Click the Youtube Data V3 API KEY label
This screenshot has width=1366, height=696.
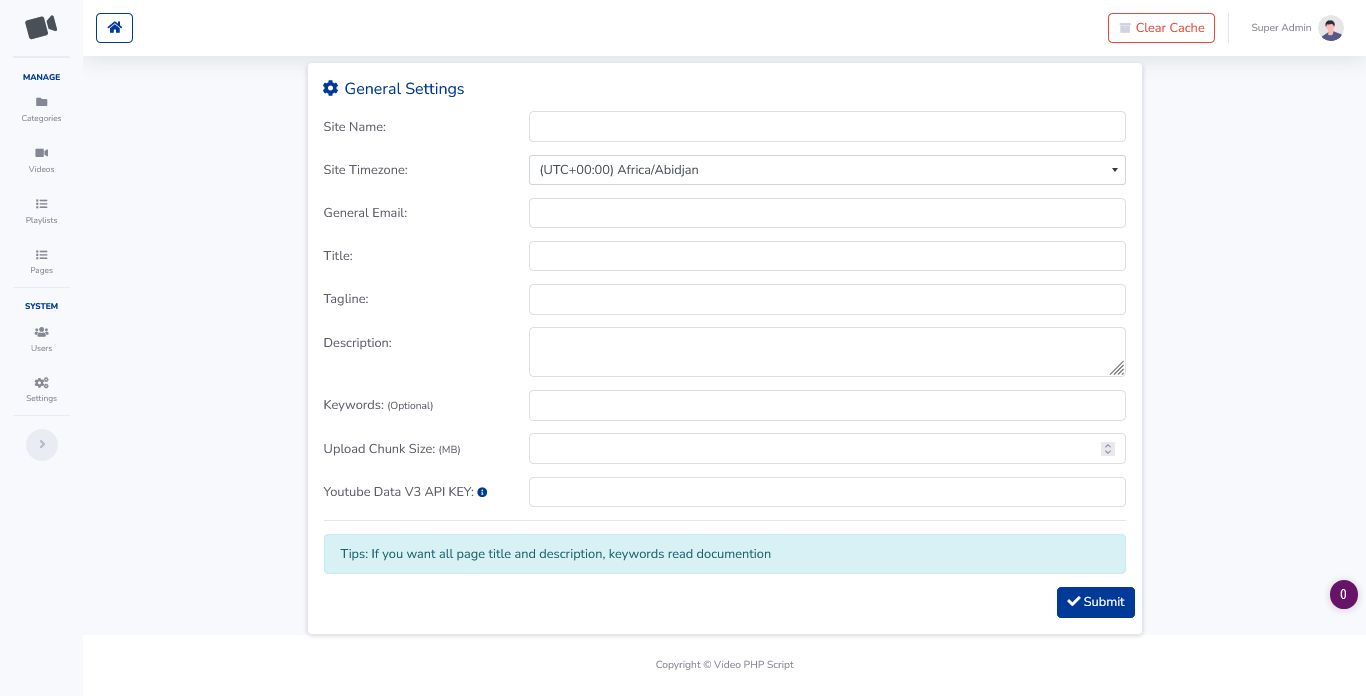pyautogui.click(x=398, y=492)
